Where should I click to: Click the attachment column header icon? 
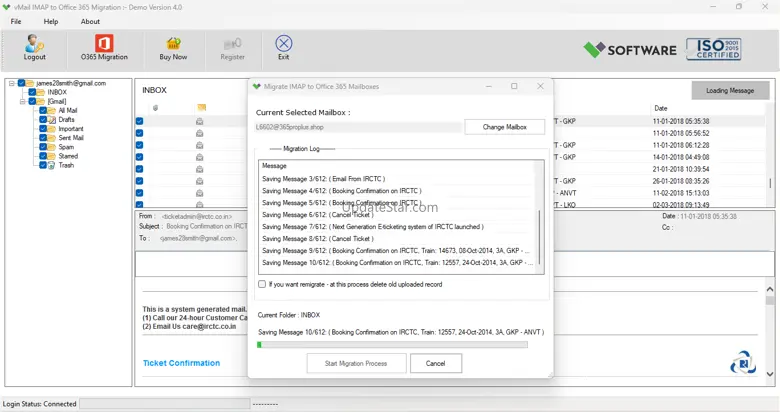pos(156,108)
